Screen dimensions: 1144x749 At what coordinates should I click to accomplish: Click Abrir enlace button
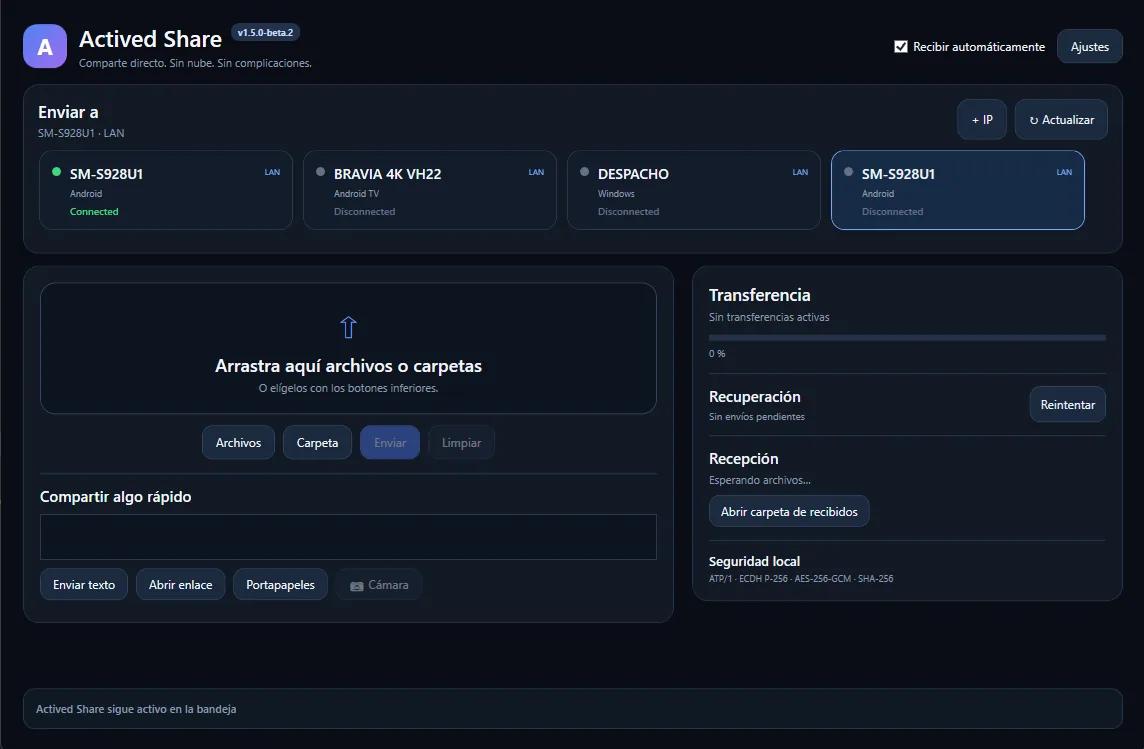click(180, 585)
